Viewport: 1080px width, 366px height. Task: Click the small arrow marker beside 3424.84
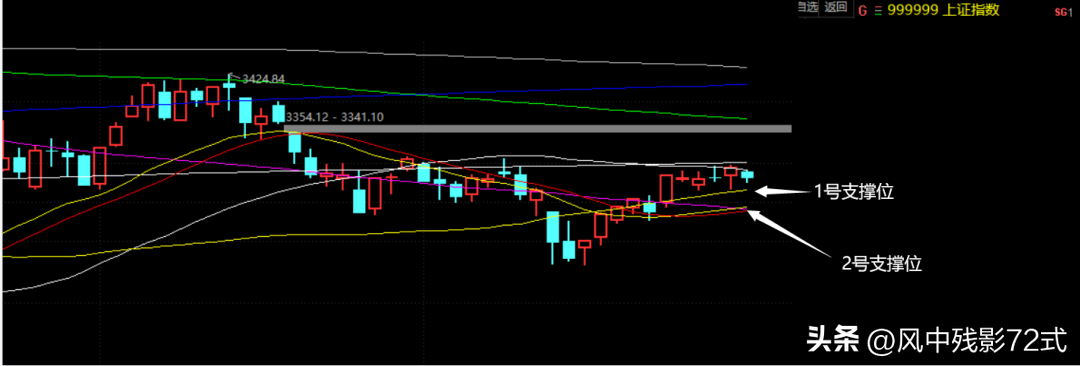(x=232, y=77)
